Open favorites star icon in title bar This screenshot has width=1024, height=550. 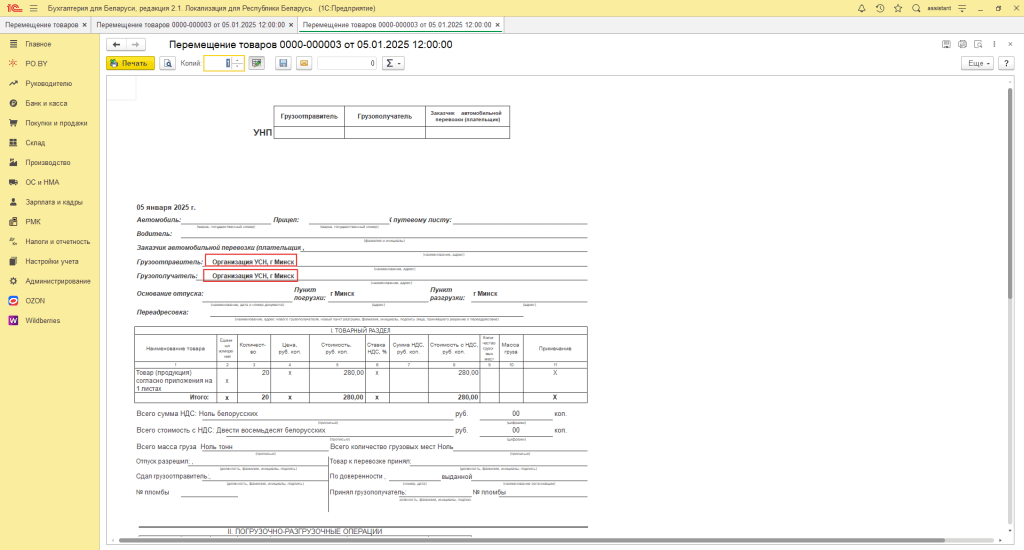898,8
